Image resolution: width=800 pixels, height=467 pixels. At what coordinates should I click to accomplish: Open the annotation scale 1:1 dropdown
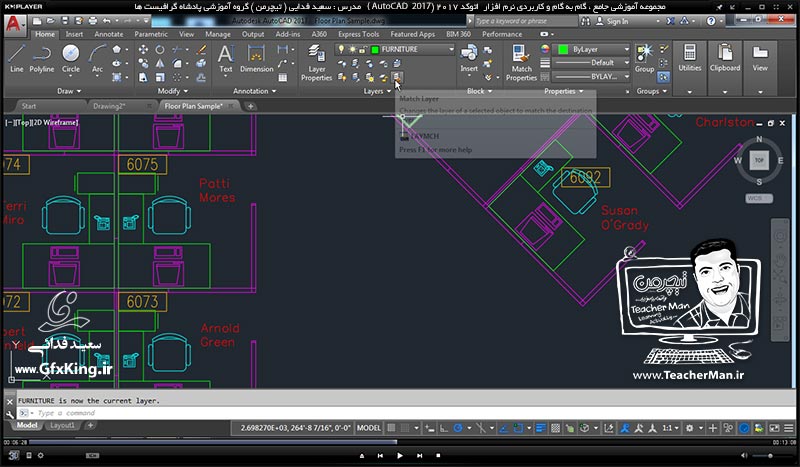coord(670,428)
